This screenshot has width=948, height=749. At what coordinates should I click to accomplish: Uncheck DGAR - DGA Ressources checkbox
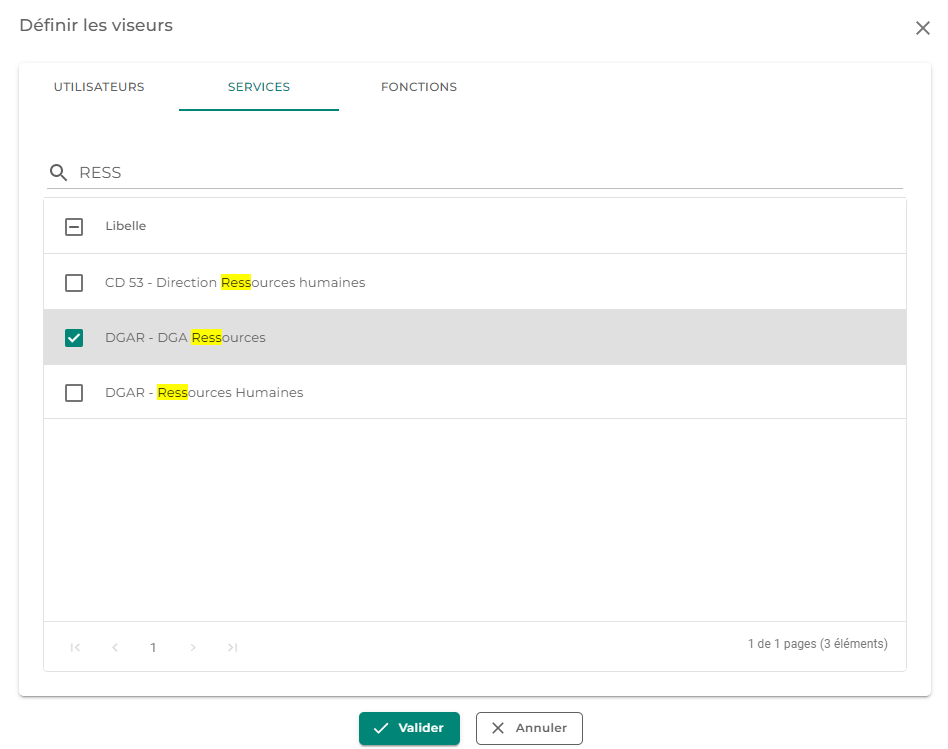[x=74, y=338]
